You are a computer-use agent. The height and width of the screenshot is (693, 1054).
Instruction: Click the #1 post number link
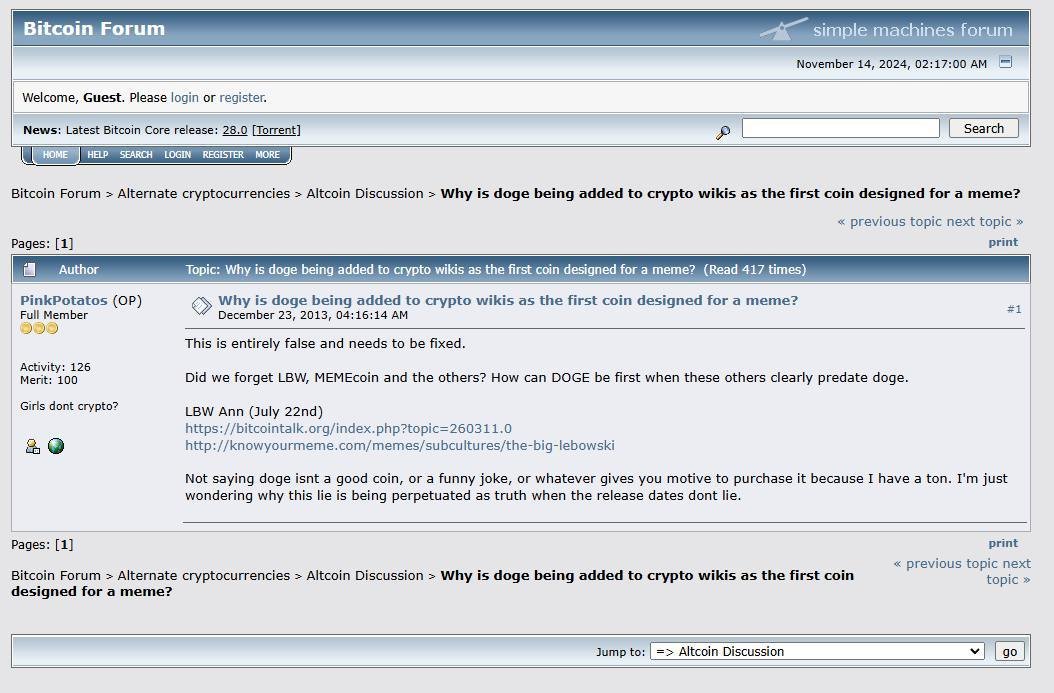[1014, 309]
